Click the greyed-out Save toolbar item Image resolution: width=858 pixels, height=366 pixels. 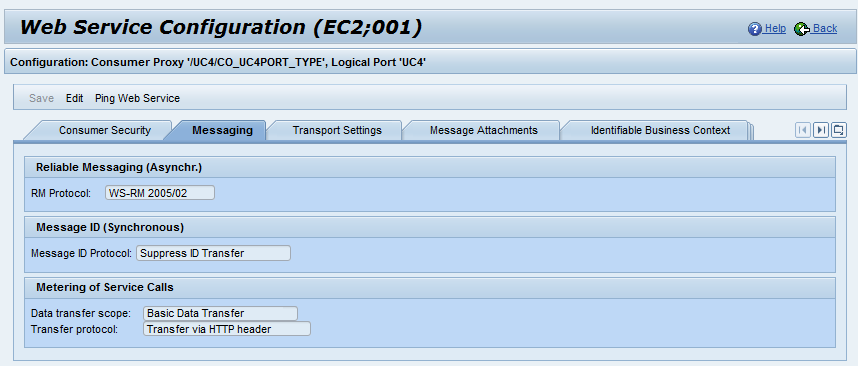pyautogui.click(x=41, y=98)
